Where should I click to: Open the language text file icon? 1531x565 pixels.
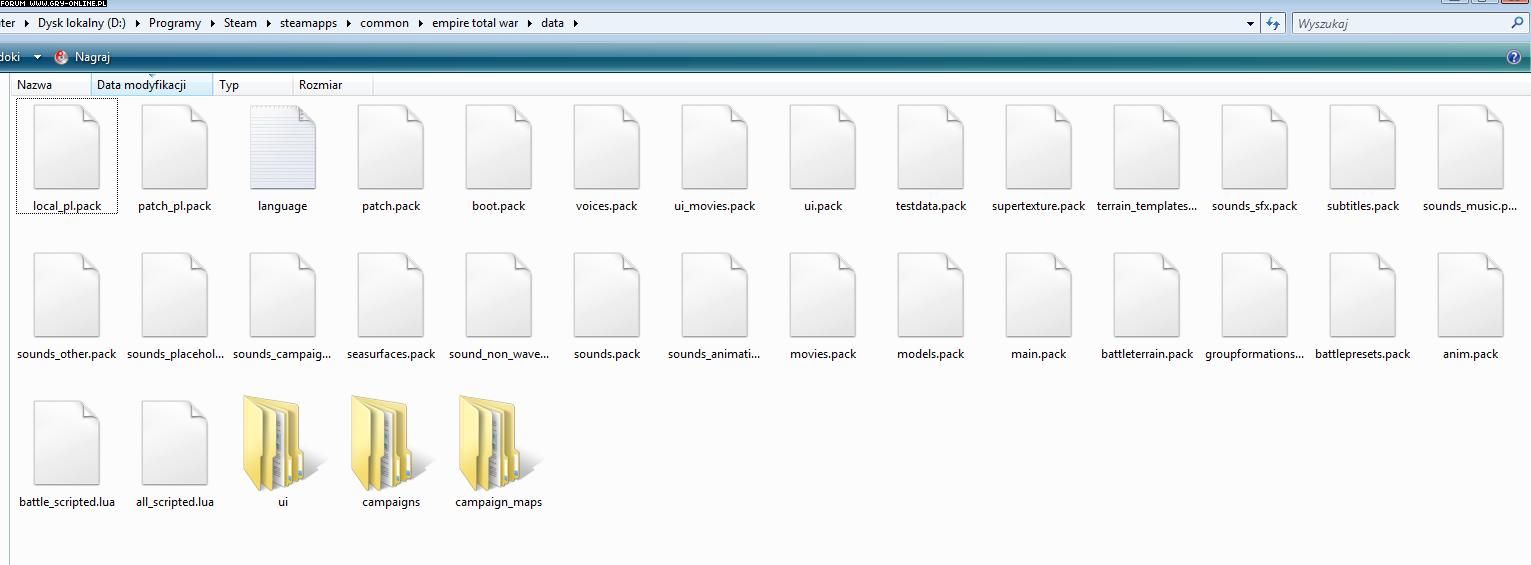click(283, 147)
